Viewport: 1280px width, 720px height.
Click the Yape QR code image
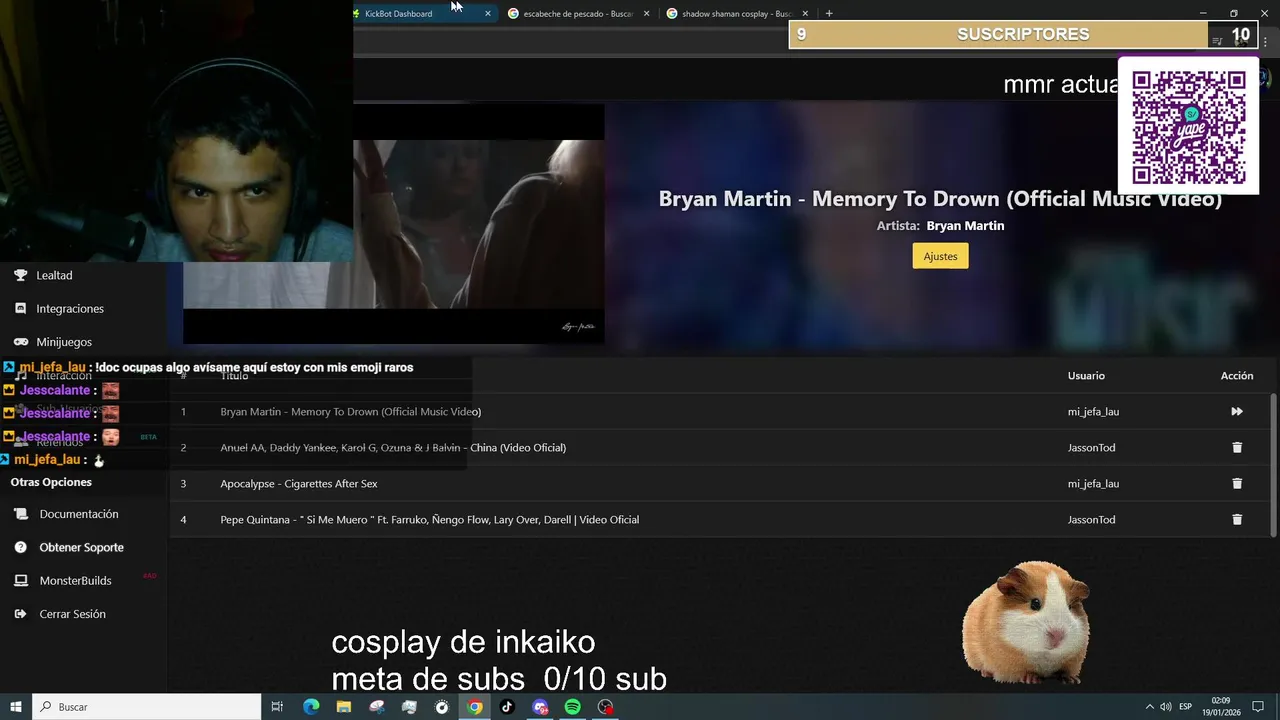click(1188, 126)
